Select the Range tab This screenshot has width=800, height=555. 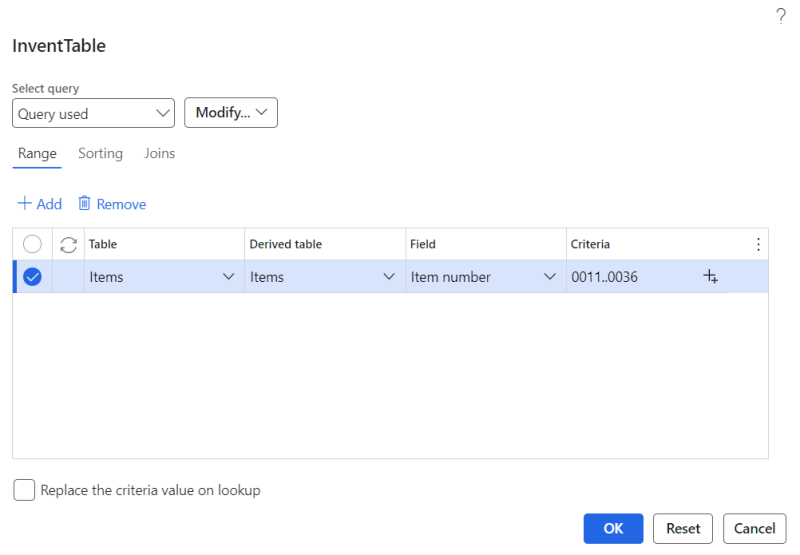point(37,153)
